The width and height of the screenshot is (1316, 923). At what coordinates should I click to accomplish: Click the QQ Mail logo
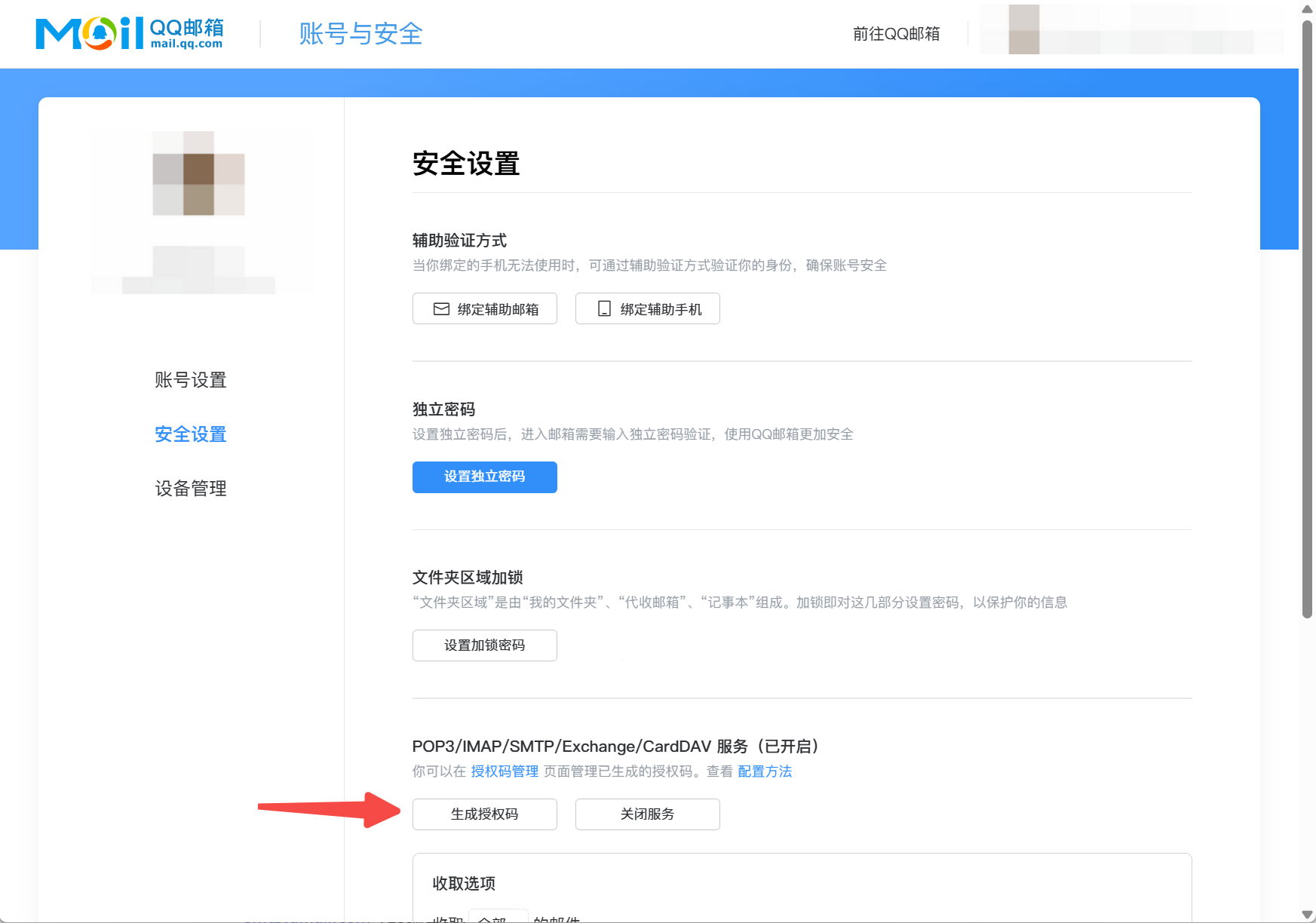128,33
